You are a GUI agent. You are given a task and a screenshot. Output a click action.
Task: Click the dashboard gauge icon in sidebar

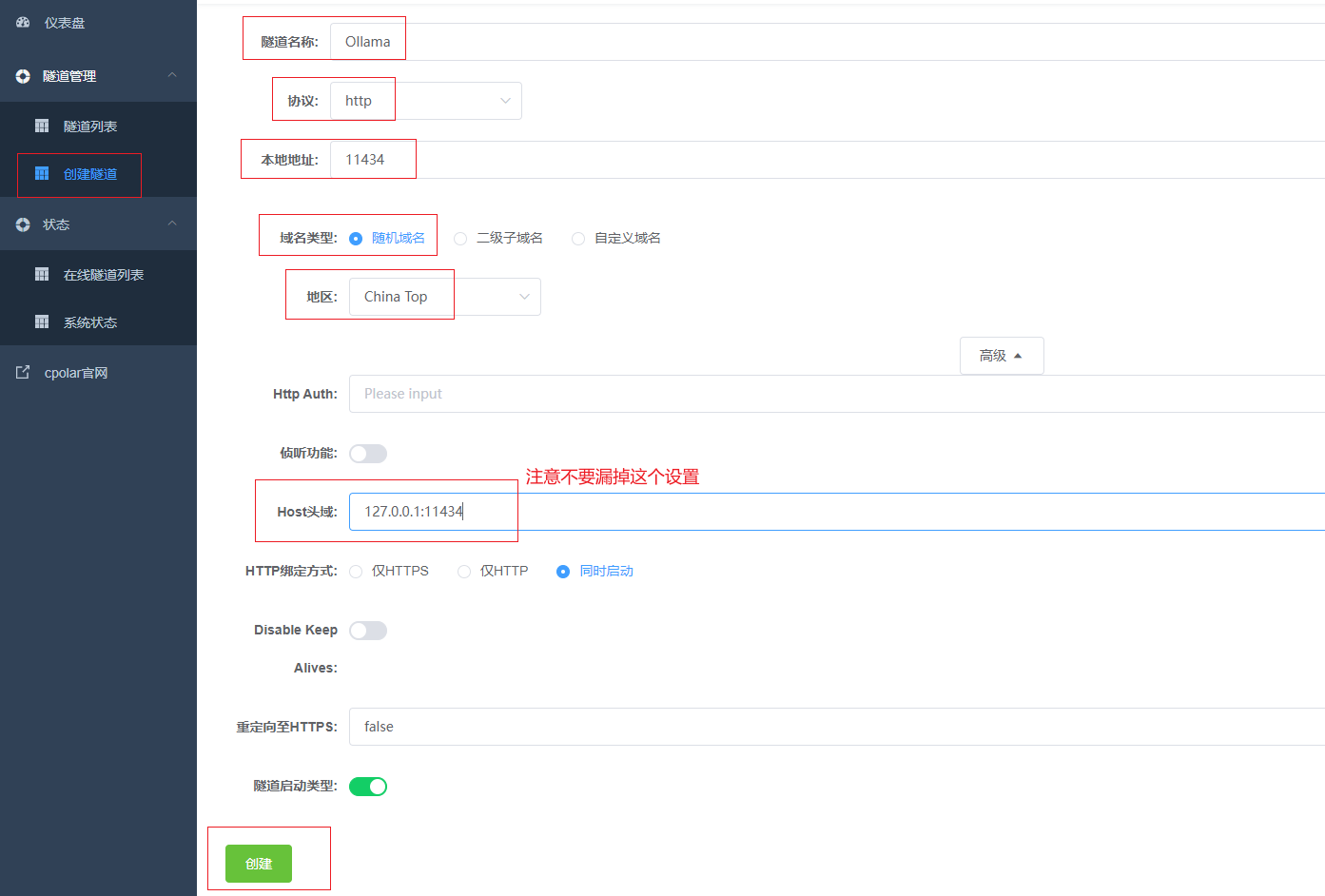(23, 23)
